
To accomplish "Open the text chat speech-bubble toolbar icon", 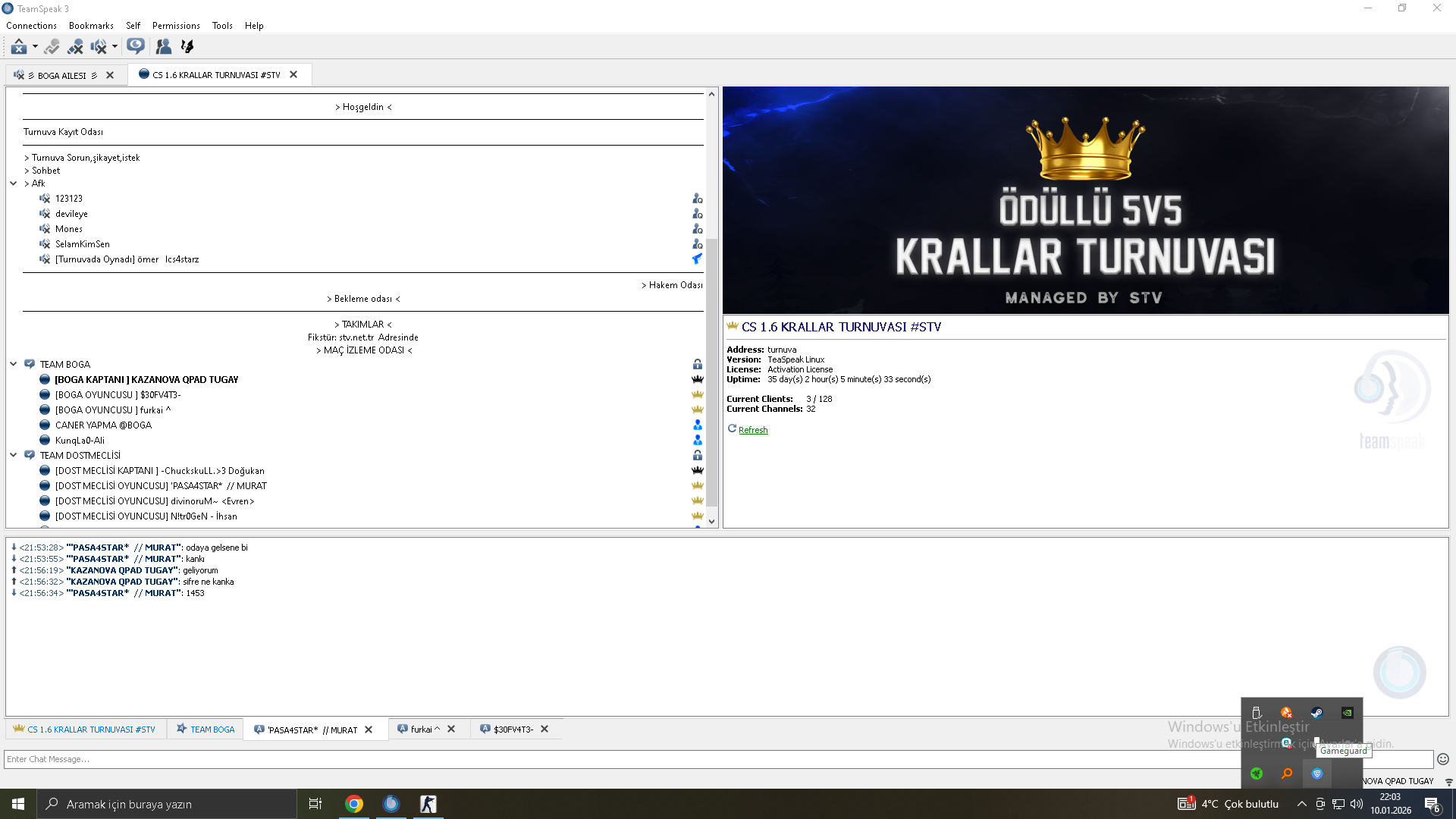I will tap(136, 47).
